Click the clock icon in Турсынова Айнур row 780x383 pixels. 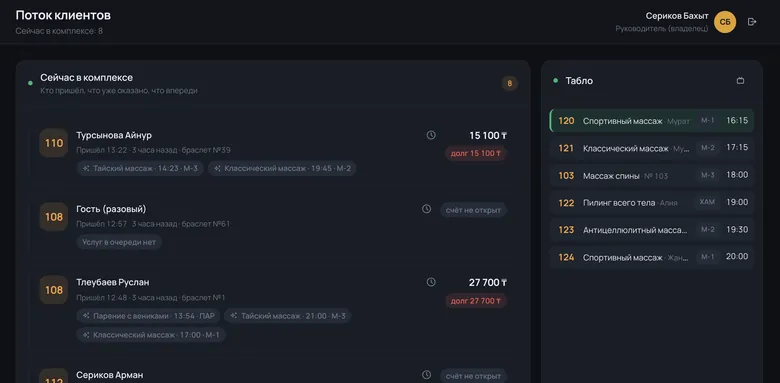431,135
